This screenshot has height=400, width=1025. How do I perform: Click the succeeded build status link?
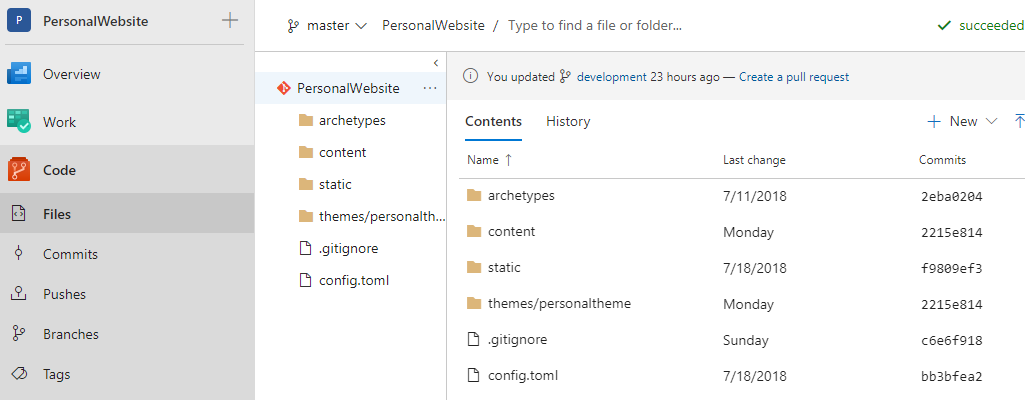tap(991, 25)
